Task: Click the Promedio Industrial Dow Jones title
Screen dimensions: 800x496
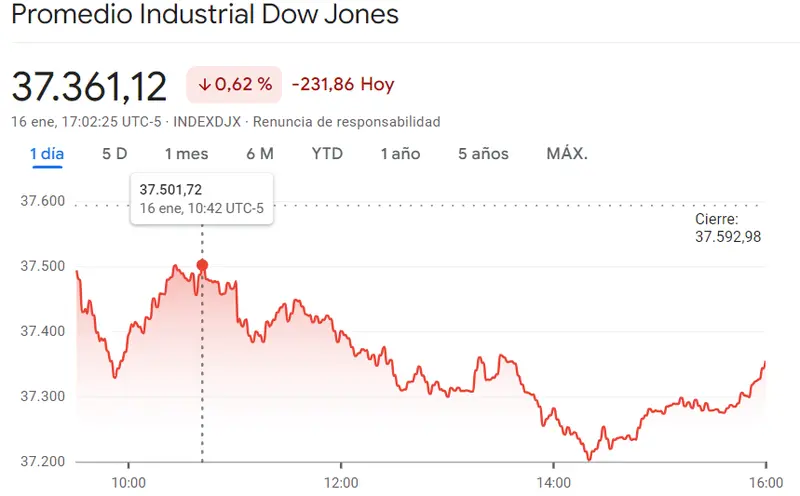Action: point(205,16)
